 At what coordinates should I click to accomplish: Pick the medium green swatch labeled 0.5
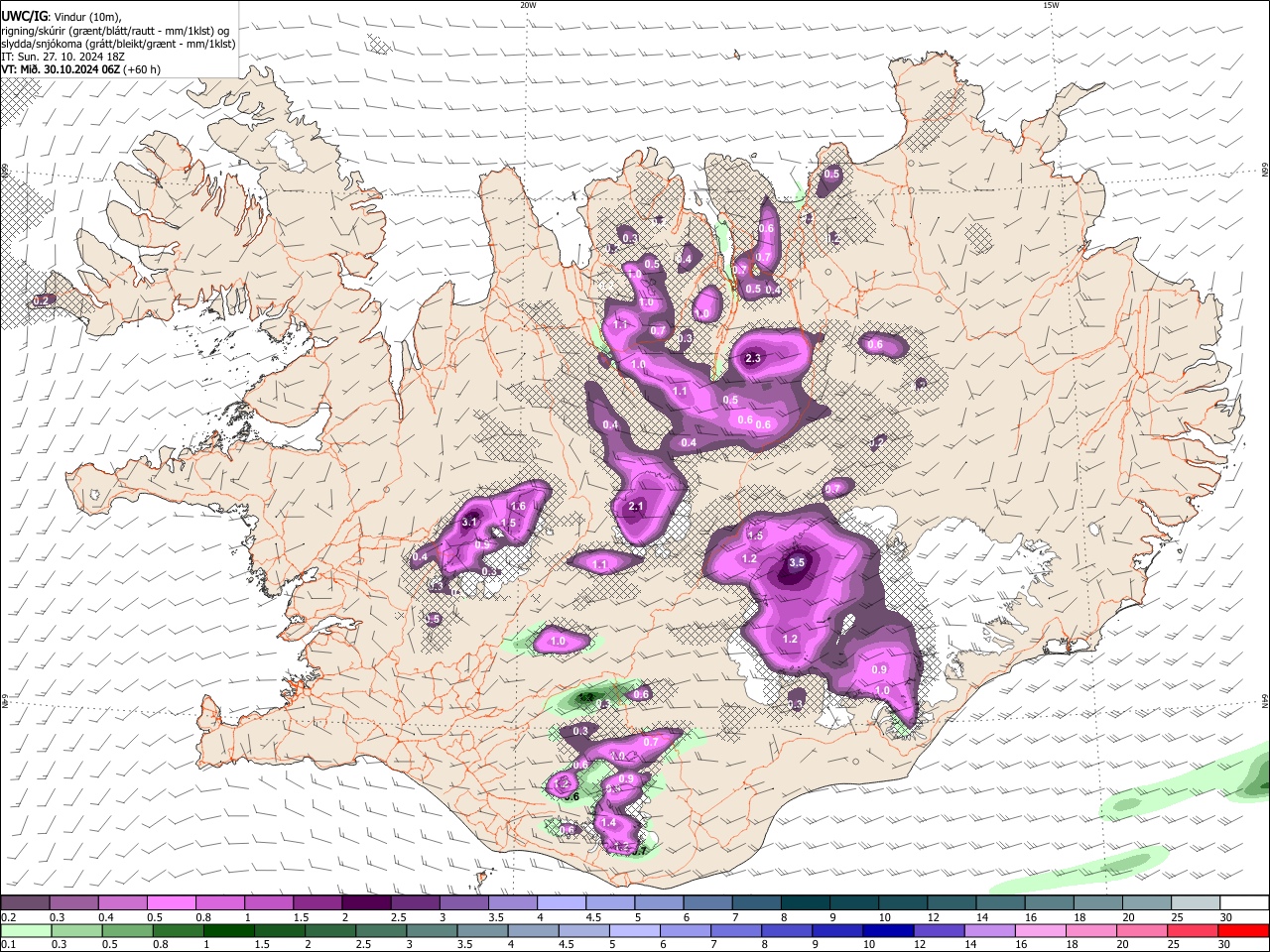(127, 930)
